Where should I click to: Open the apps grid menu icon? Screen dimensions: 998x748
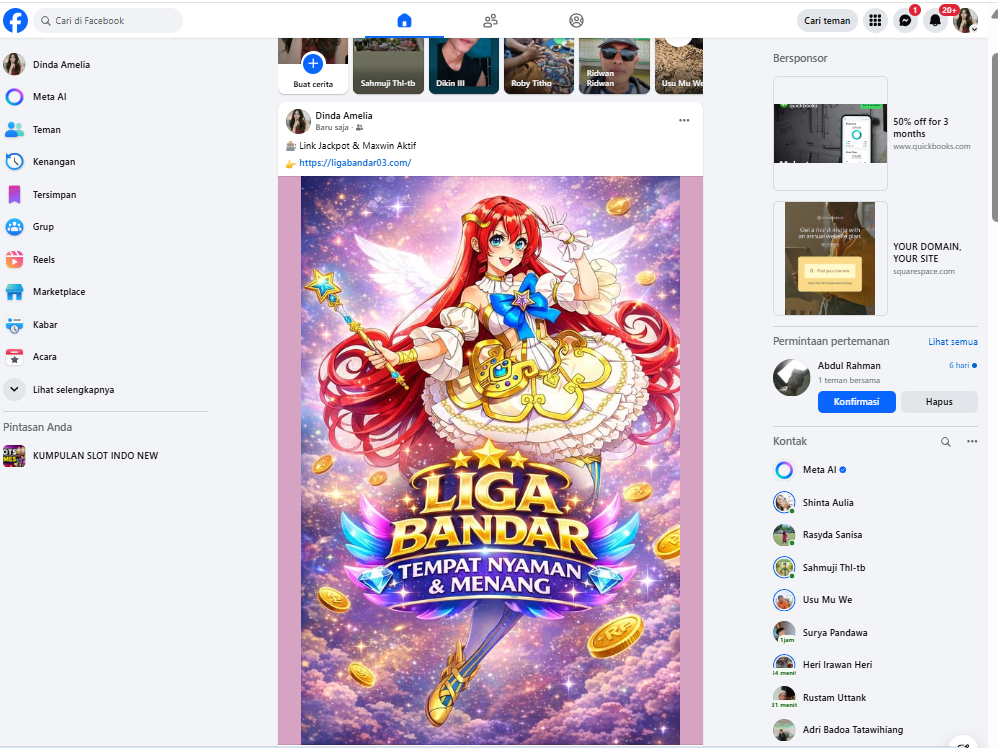tap(875, 20)
